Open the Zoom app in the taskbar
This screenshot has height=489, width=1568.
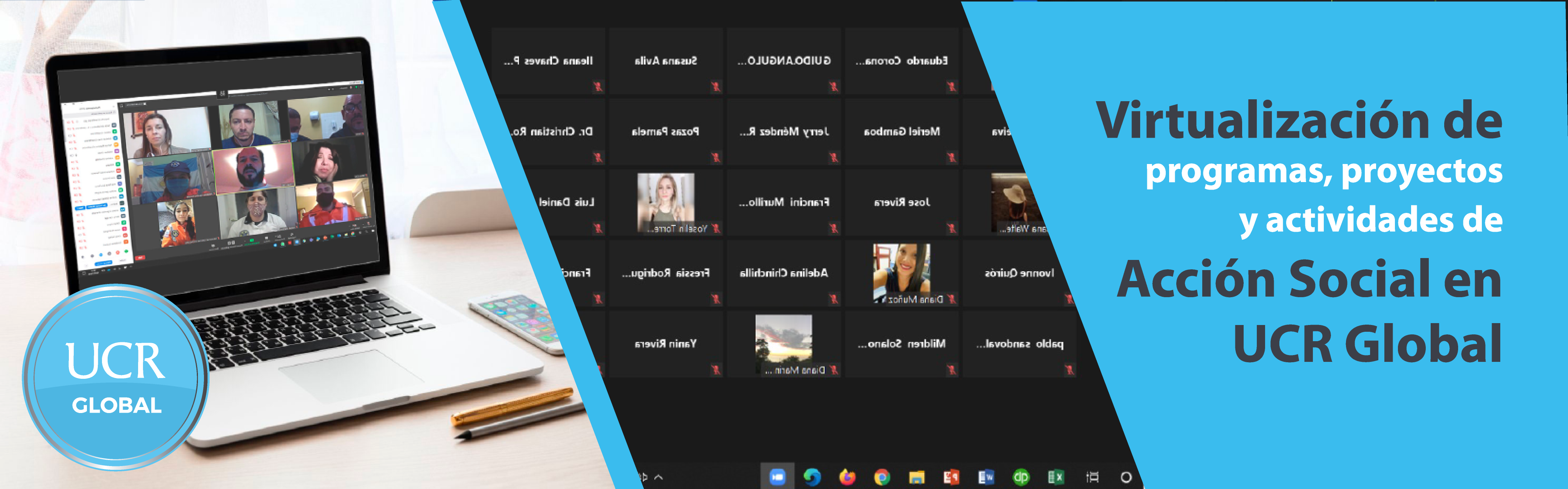pos(777,477)
